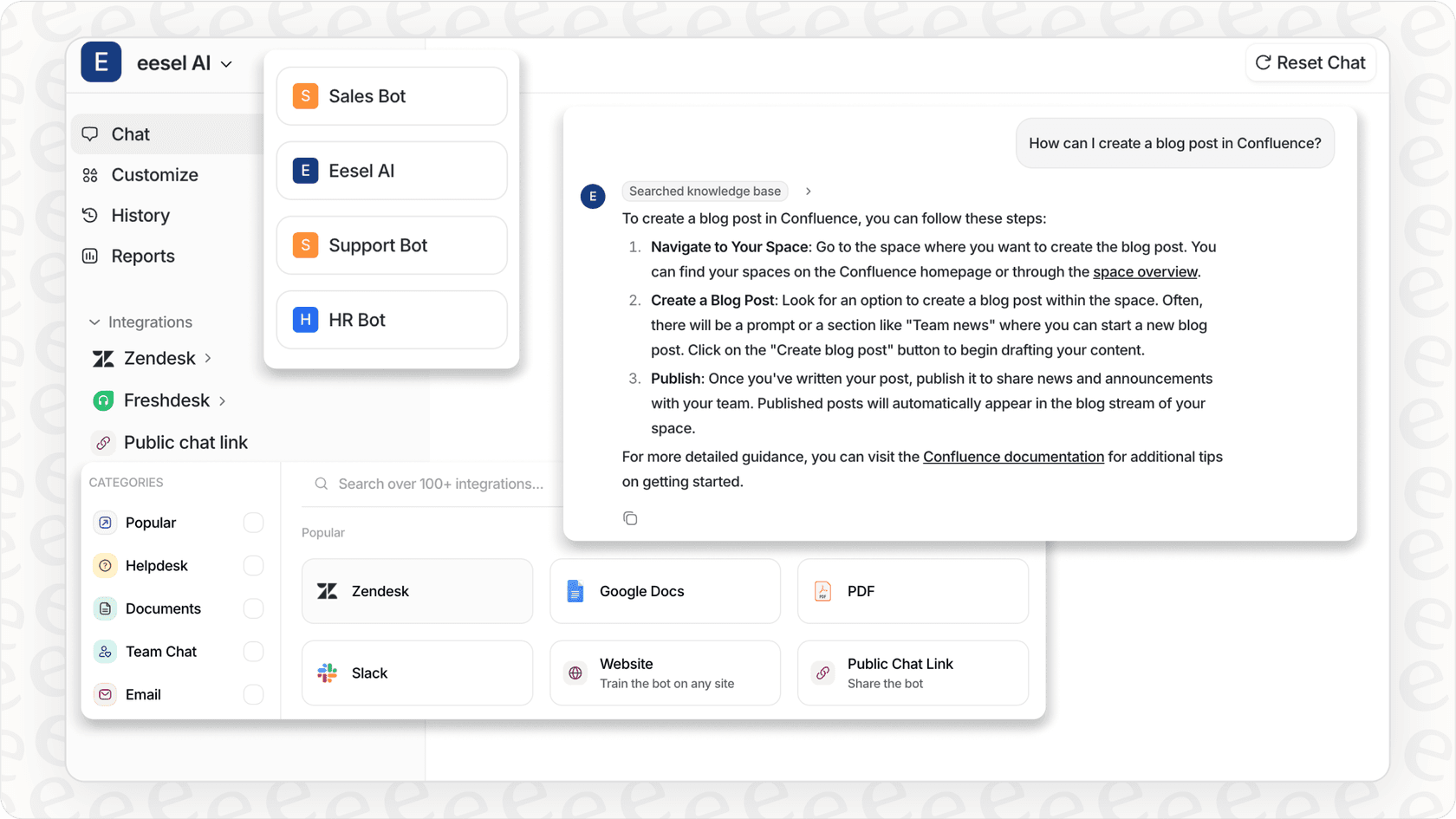Click the HR Bot avatar icon
Image resolution: width=1456 pixels, height=819 pixels.
point(304,320)
